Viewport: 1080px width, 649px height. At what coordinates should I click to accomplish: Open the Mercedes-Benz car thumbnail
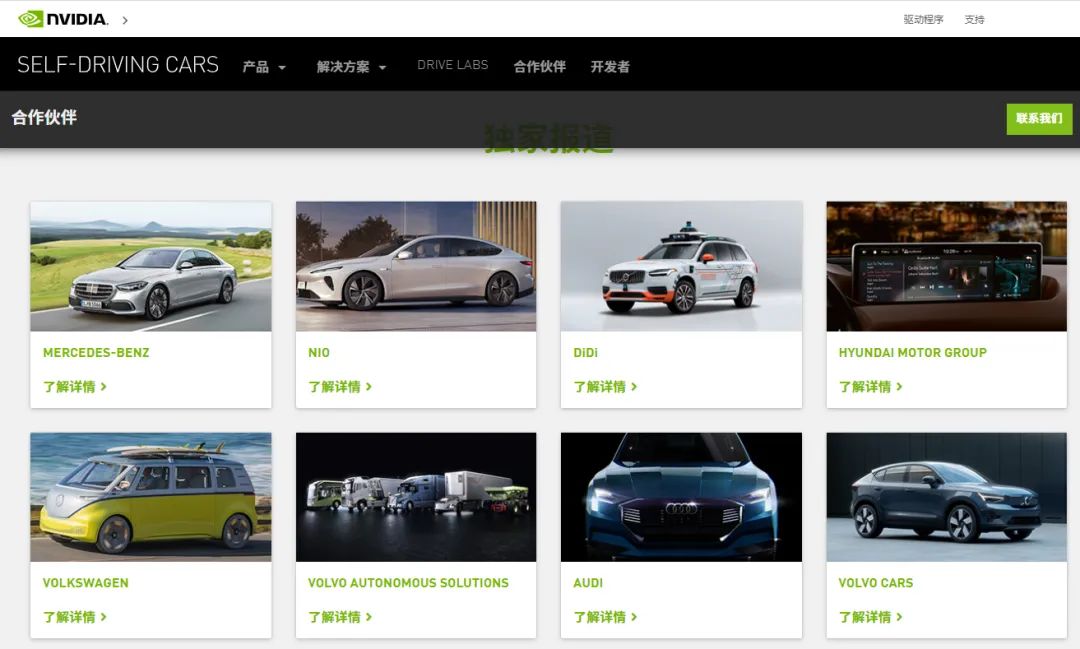(x=151, y=266)
